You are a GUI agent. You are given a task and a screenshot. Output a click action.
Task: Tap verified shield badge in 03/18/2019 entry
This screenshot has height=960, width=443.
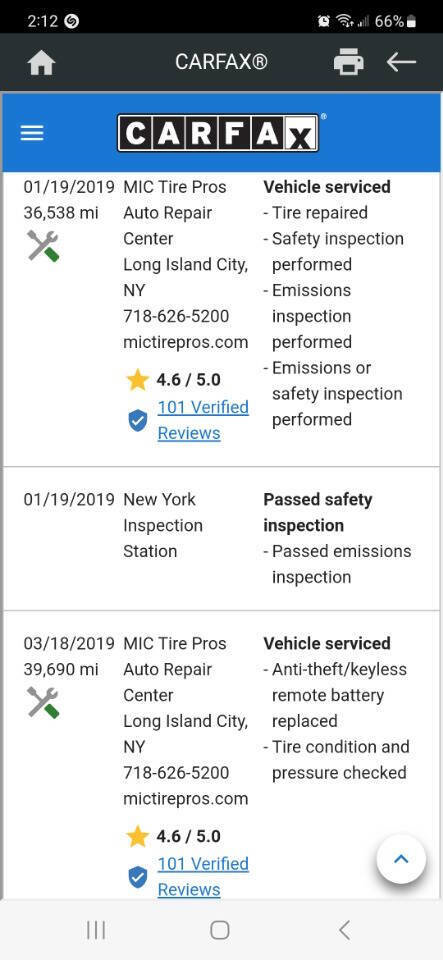pyautogui.click(x=138, y=877)
